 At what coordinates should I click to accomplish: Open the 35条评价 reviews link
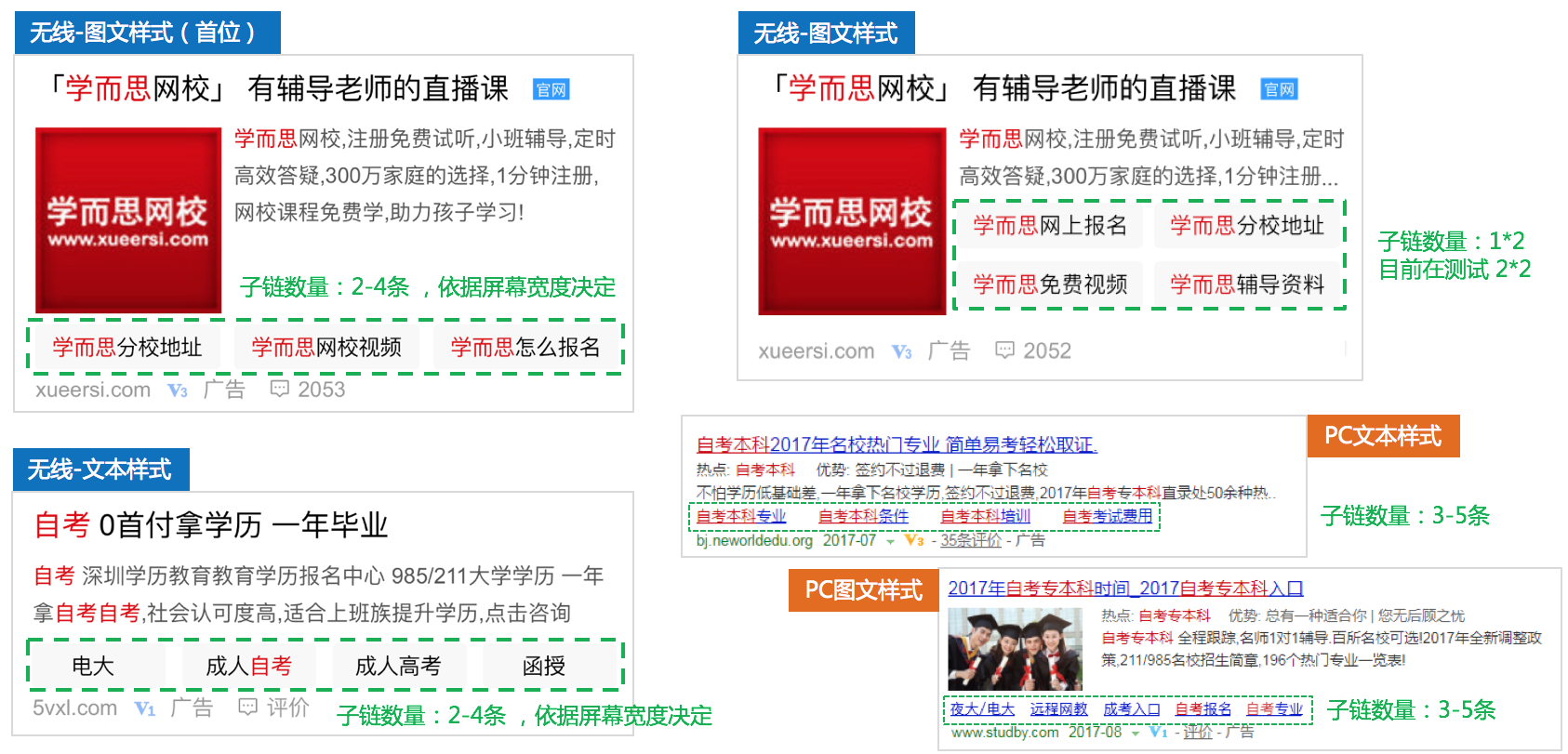click(x=971, y=540)
